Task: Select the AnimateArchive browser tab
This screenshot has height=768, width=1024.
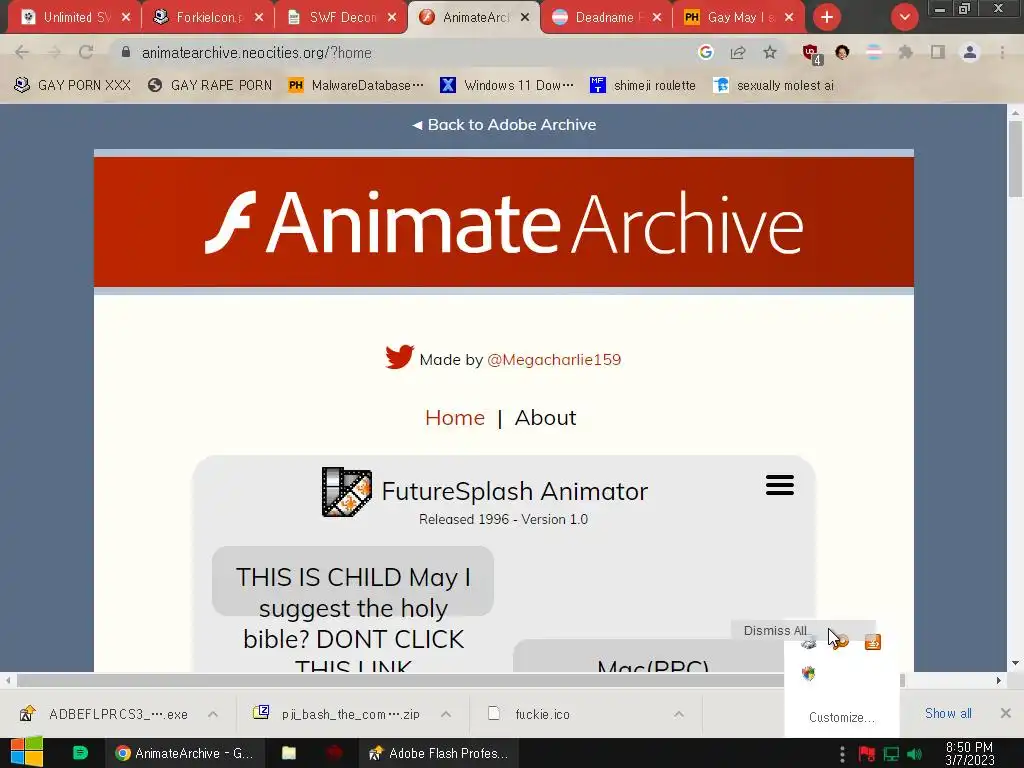Action: [473, 17]
